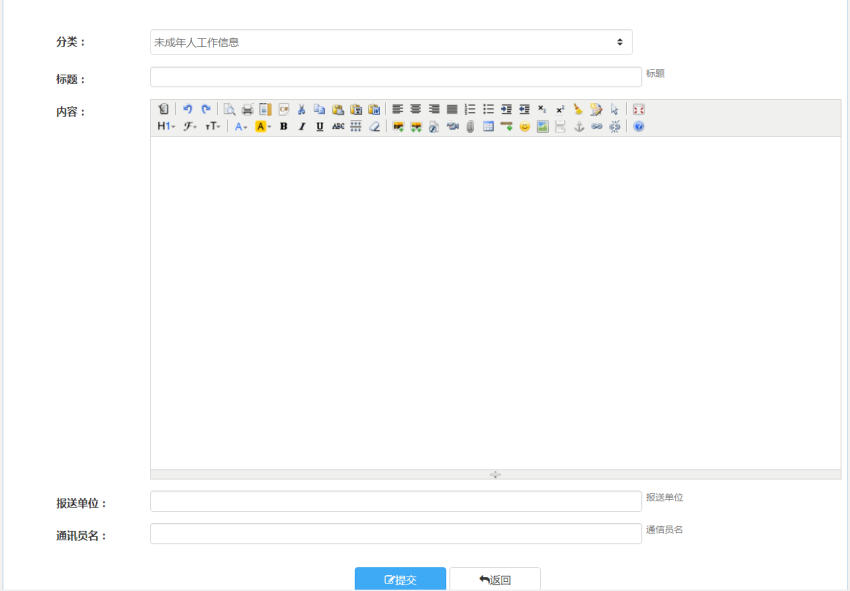Paste as plain text
This screenshot has width=850, height=591.
click(356, 109)
